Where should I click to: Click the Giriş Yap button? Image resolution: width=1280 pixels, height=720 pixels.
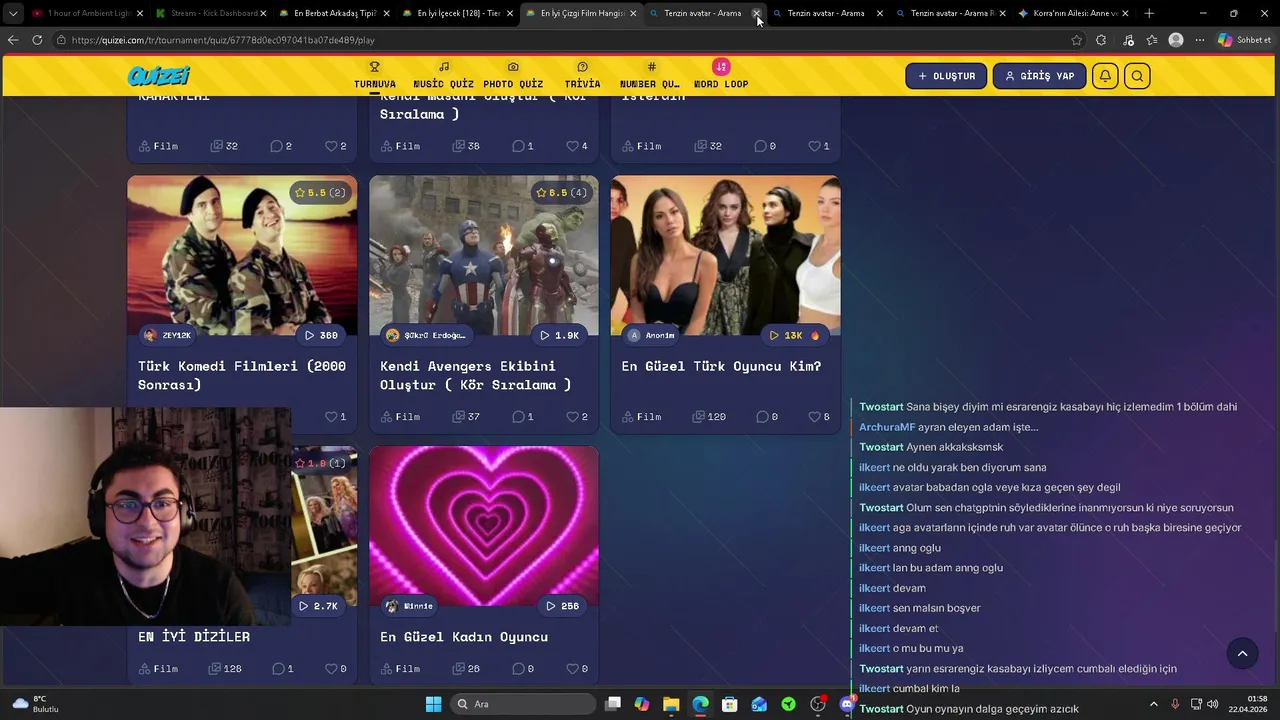1040,76
